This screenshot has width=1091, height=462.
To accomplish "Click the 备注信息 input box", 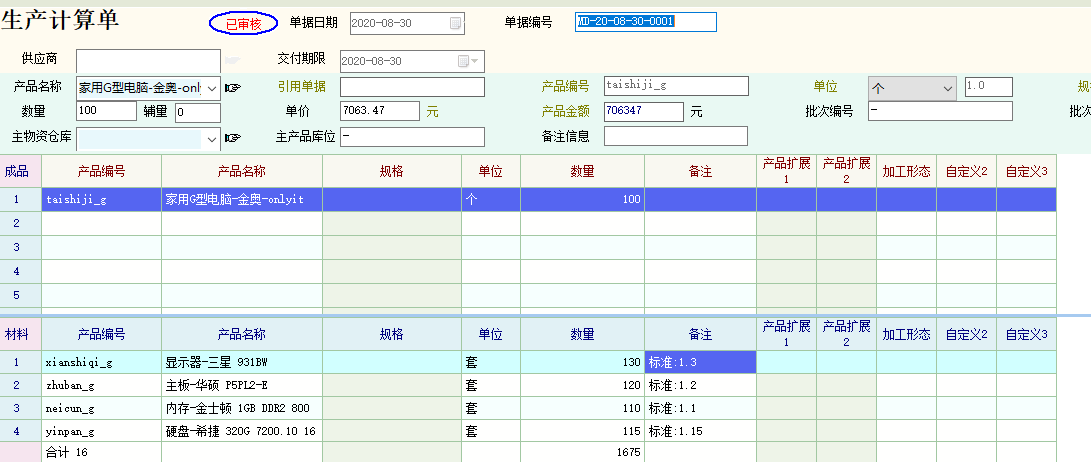I will pyautogui.click(x=675, y=136).
